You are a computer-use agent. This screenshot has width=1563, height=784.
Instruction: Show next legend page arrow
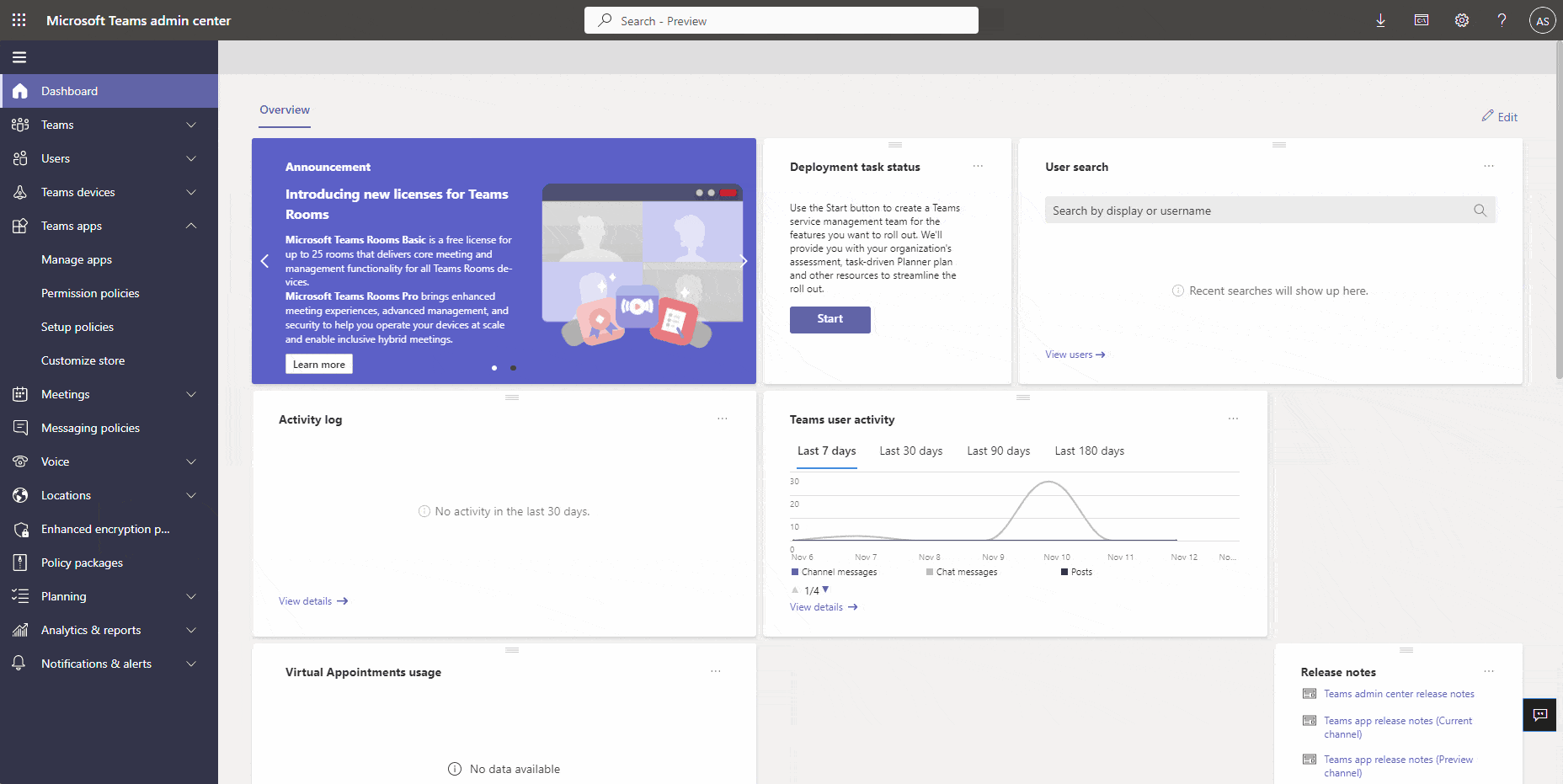coord(825,589)
